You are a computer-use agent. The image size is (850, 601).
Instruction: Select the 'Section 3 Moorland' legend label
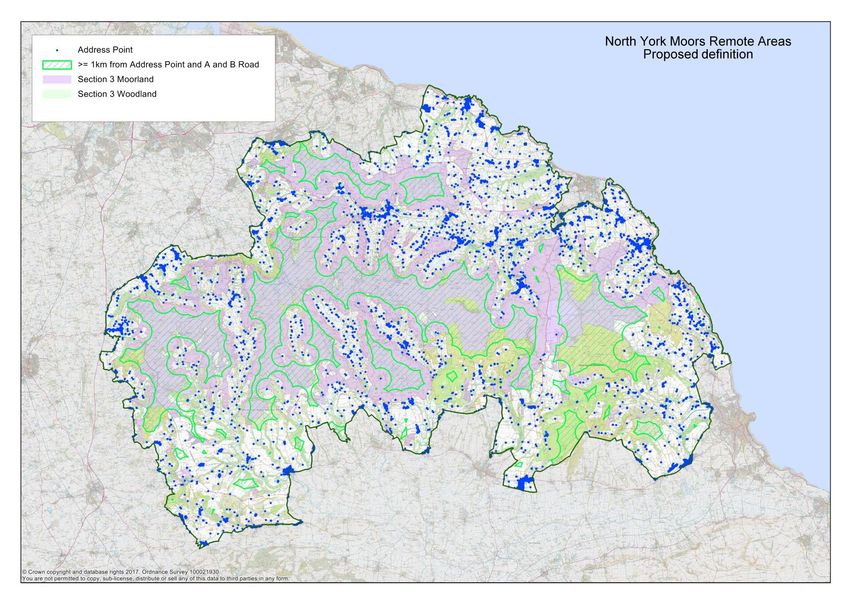(115, 79)
